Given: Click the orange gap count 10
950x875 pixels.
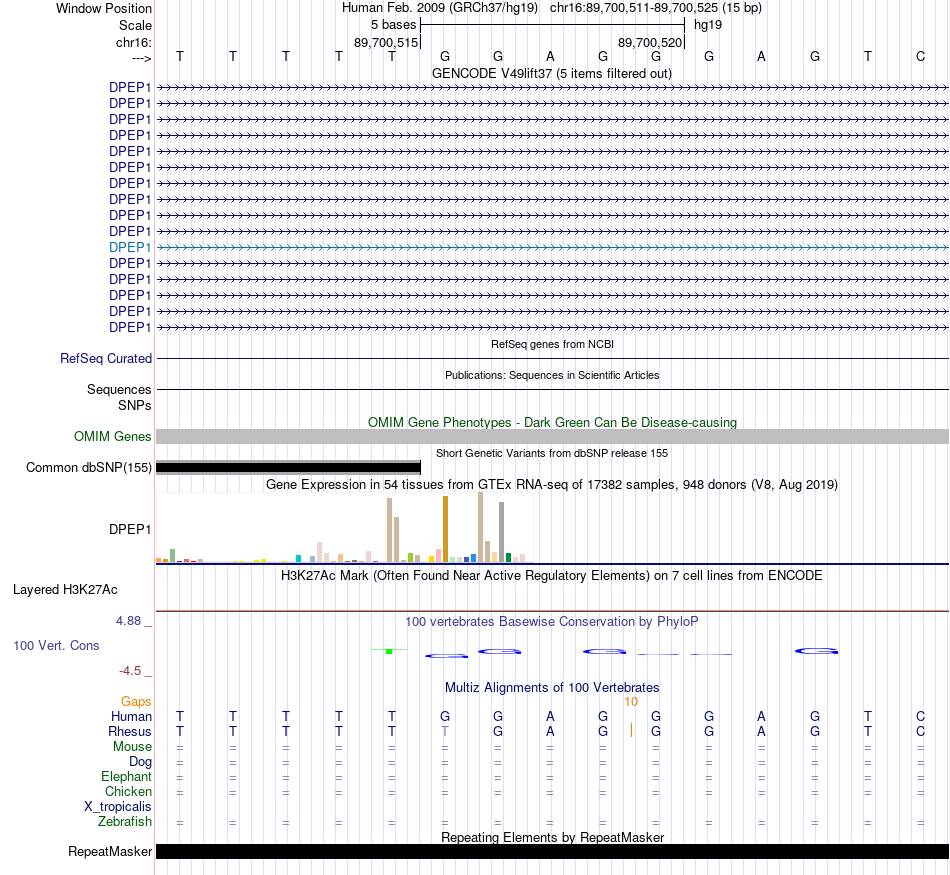Looking at the screenshot, I should pyautogui.click(x=631, y=702).
